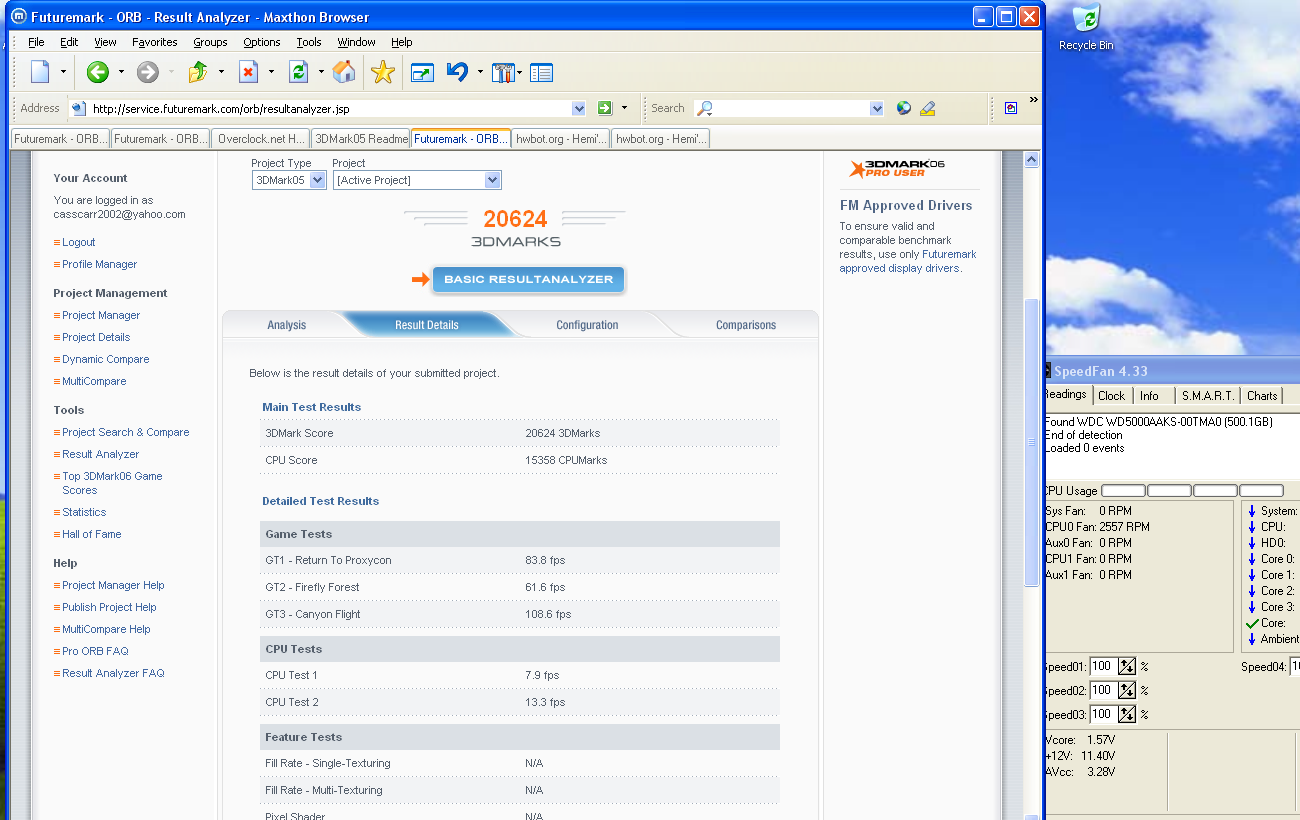The width and height of the screenshot is (1300, 820).
Task: Click the Maxthon logo in the title bar
Action: tap(18, 17)
